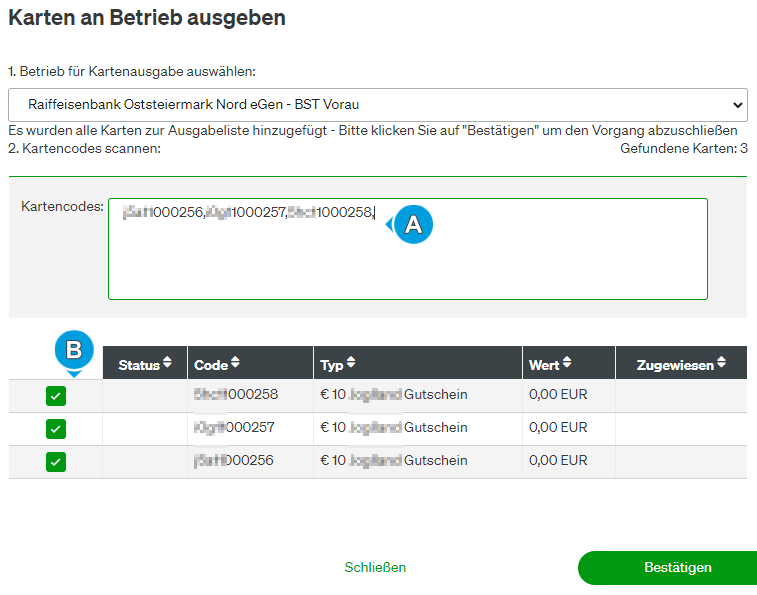Open the Betrieb selection dropdown

tap(378, 105)
